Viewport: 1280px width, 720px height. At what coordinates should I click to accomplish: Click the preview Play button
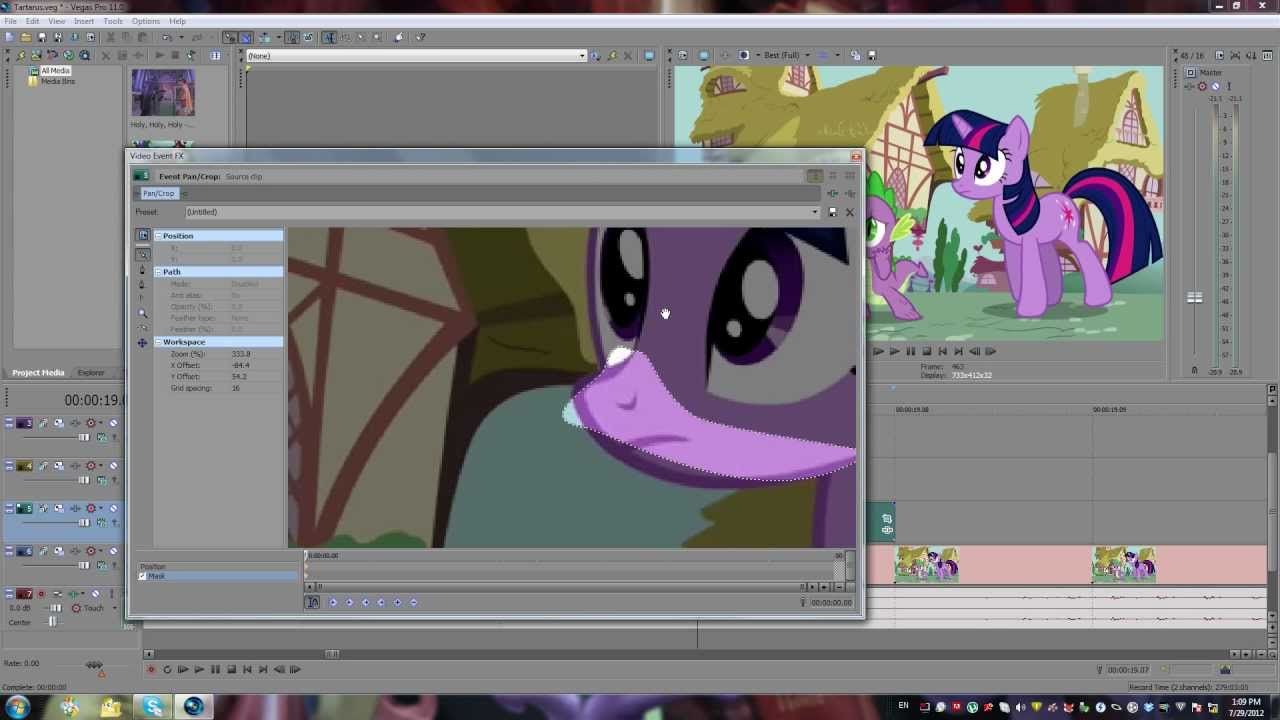894,351
